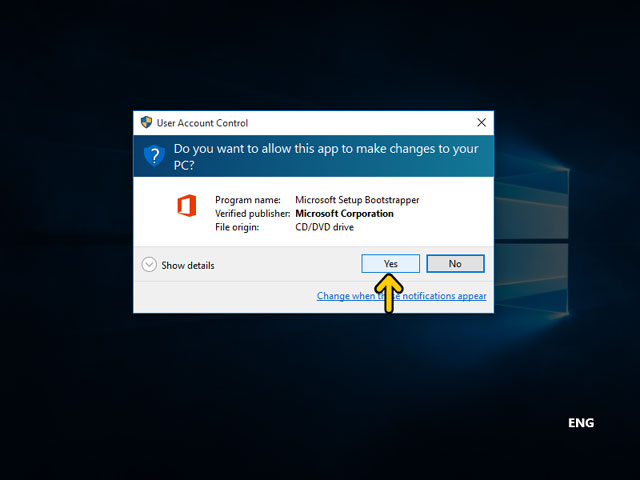Click the Office logo program icon

click(187, 205)
